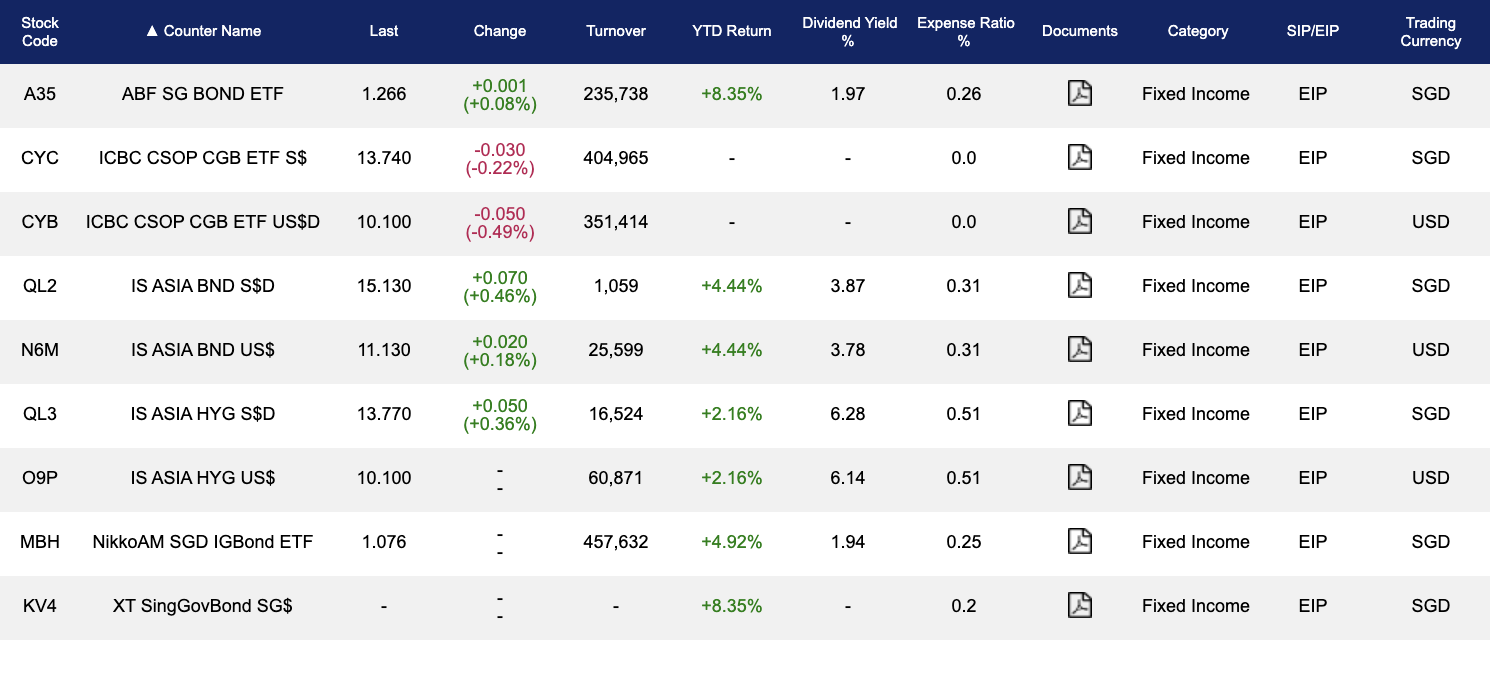Open XT SingGovBond SG$ PDF document icon

click(x=1079, y=606)
